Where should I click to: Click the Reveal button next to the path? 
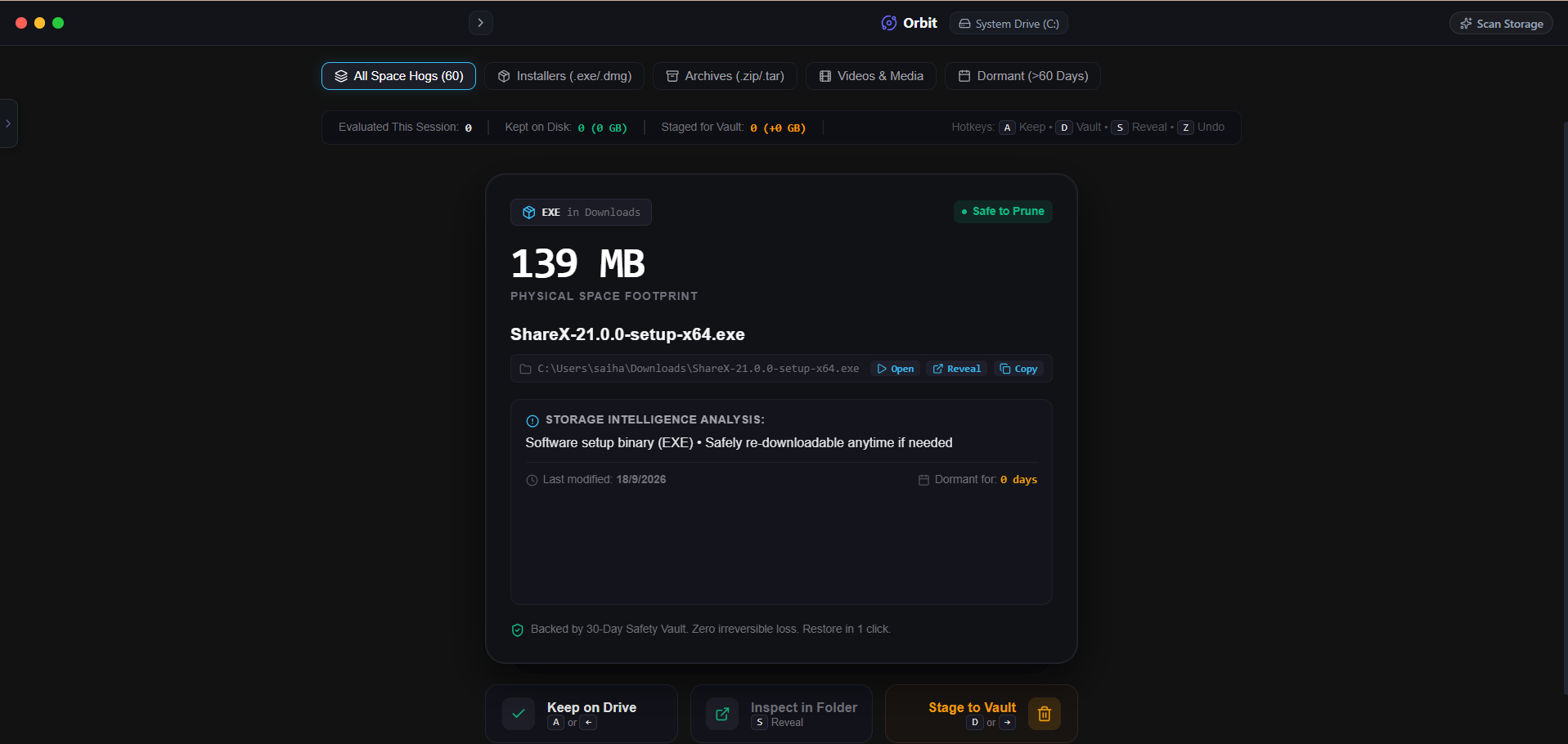tap(956, 369)
